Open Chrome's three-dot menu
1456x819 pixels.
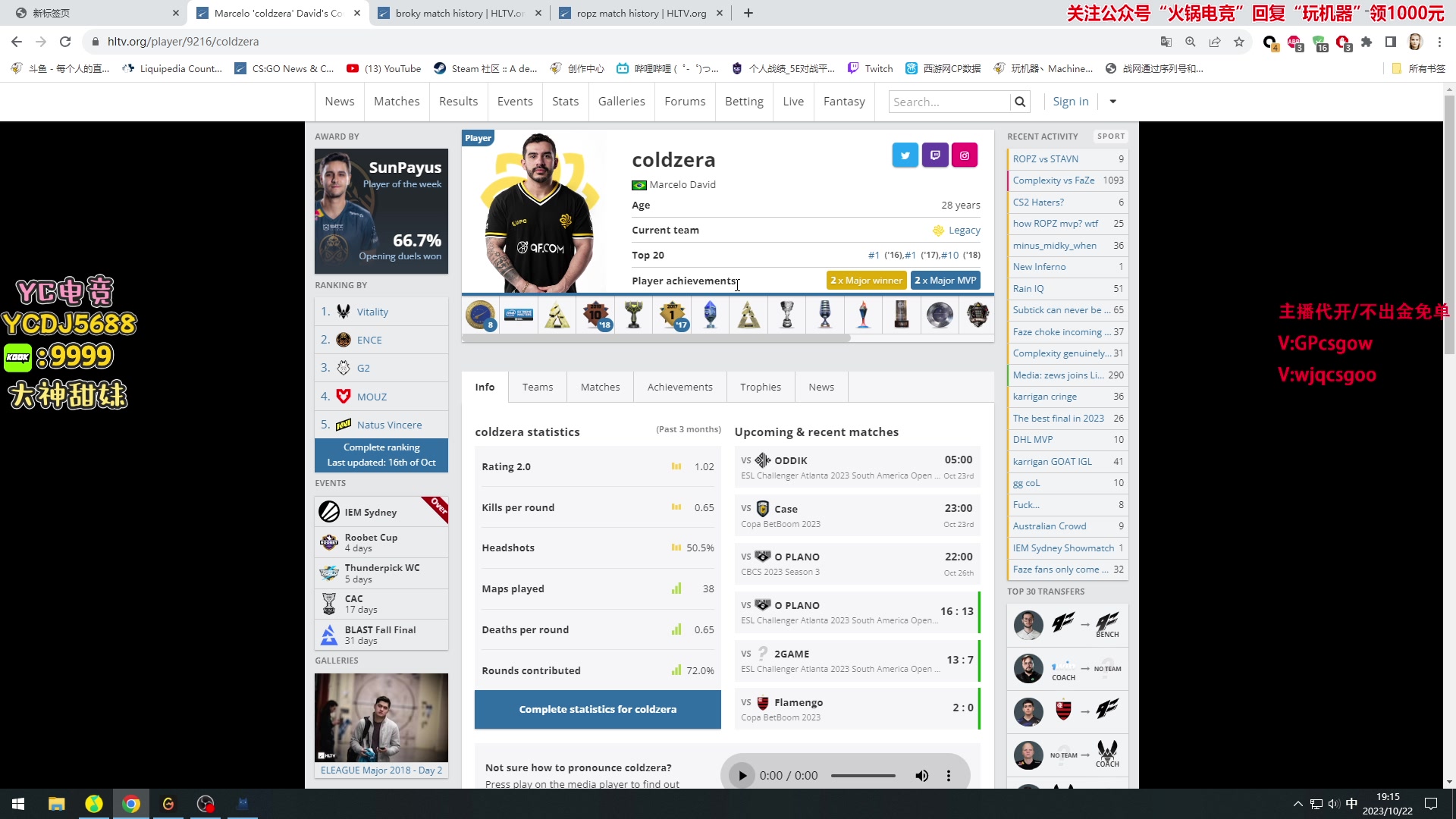coord(1439,42)
